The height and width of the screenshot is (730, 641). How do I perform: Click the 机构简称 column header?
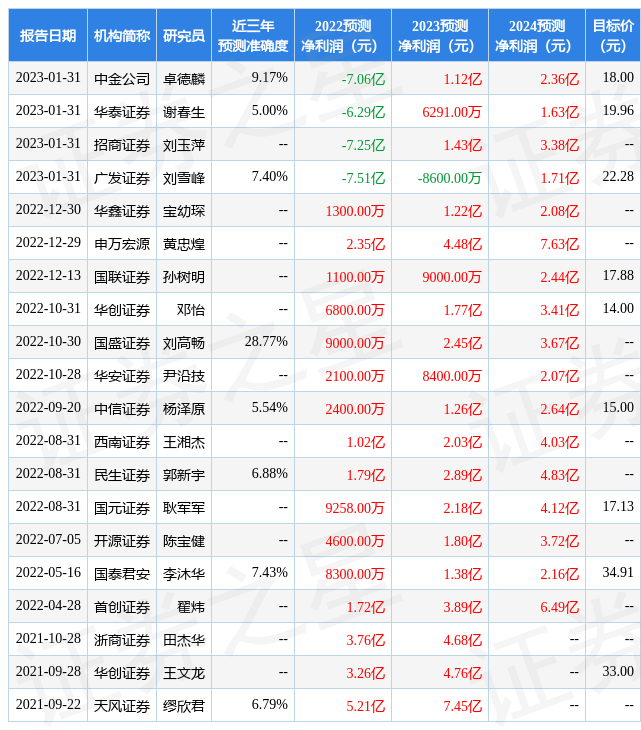pyautogui.click(x=122, y=36)
